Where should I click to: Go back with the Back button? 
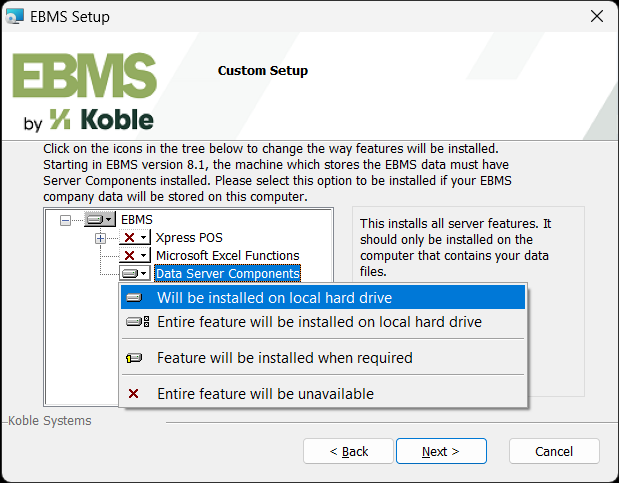[348, 451]
